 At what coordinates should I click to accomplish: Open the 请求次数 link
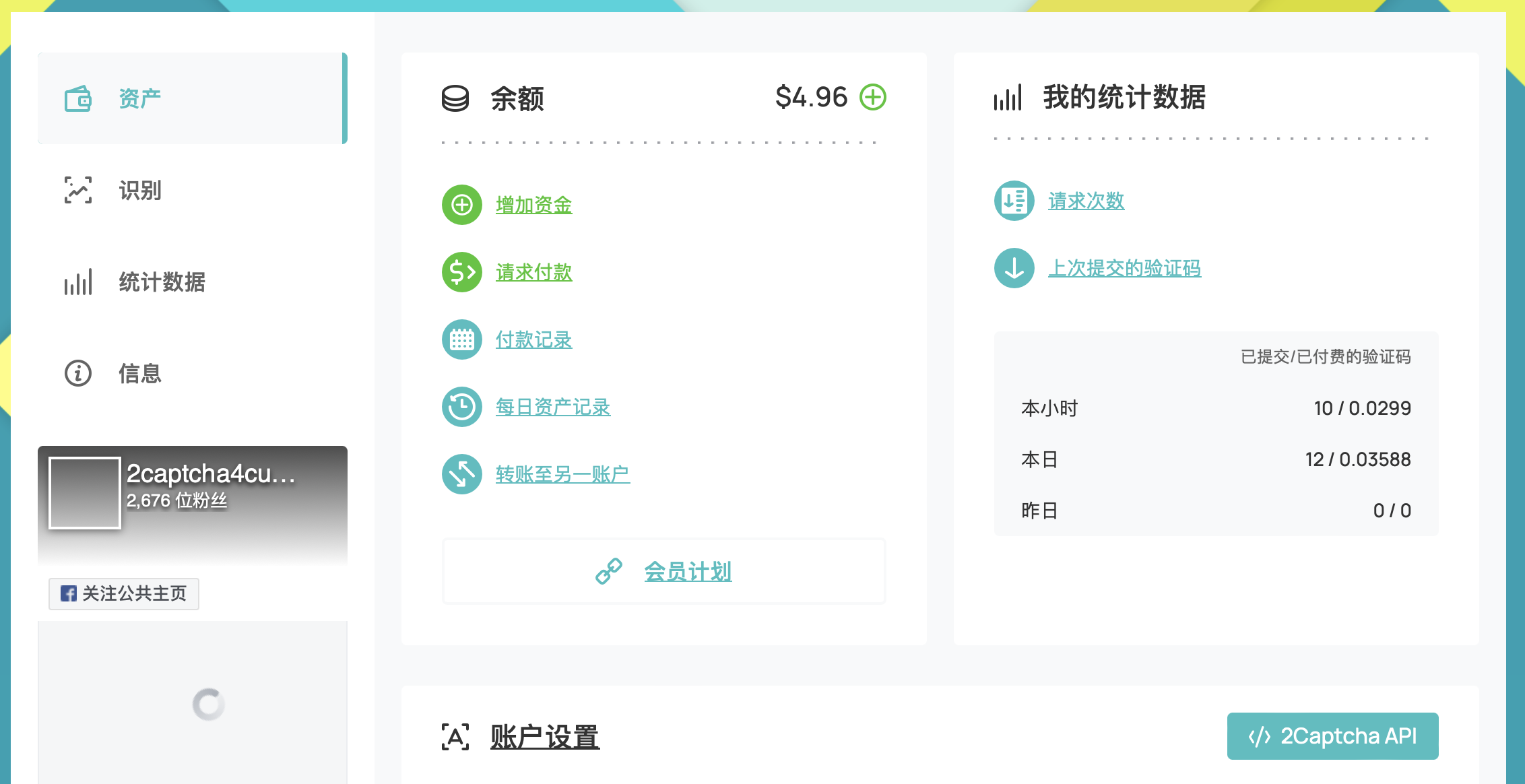[1085, 200]
